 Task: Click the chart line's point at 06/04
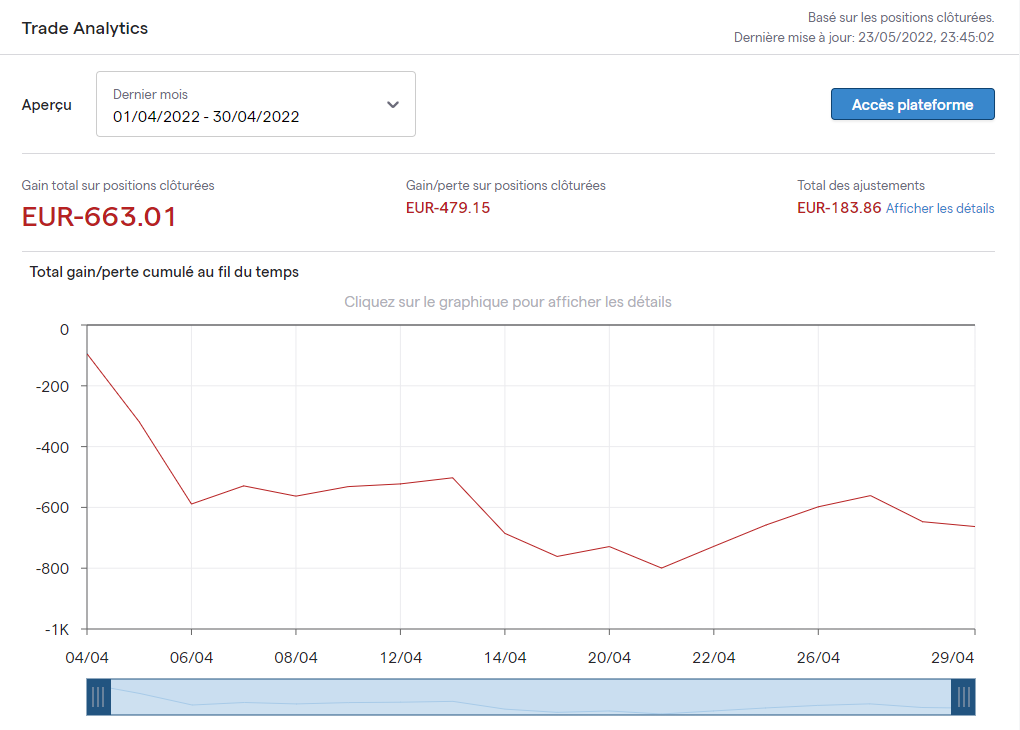pos(191,504)
